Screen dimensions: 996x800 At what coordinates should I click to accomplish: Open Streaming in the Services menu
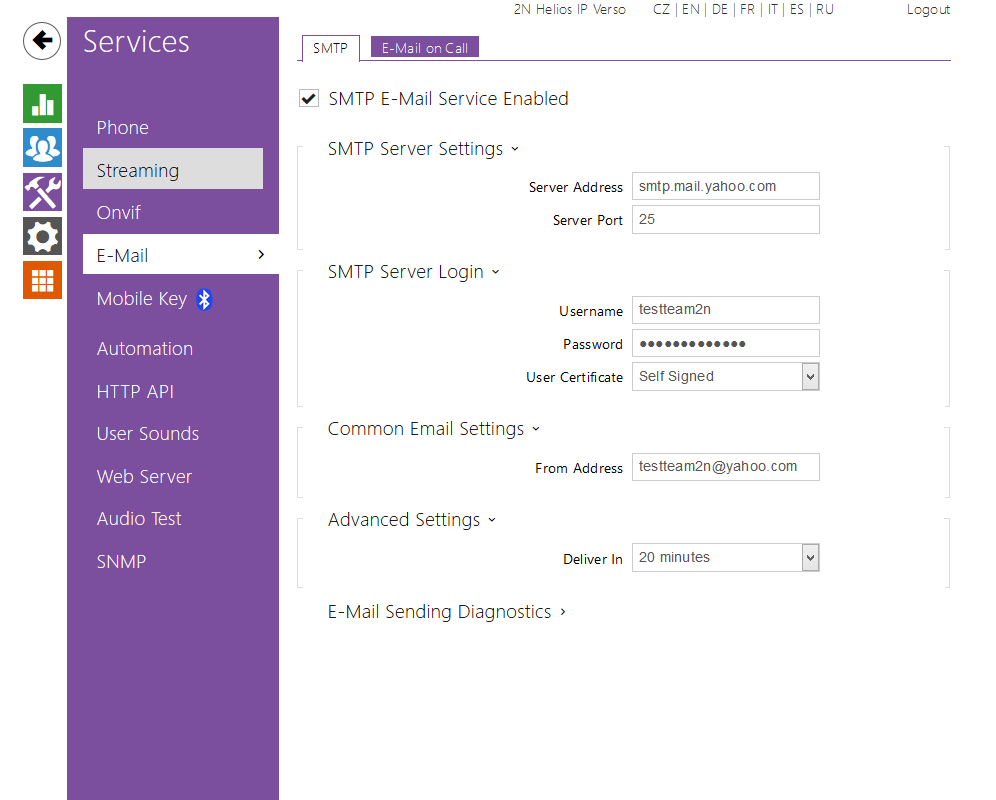coord(172,170)
